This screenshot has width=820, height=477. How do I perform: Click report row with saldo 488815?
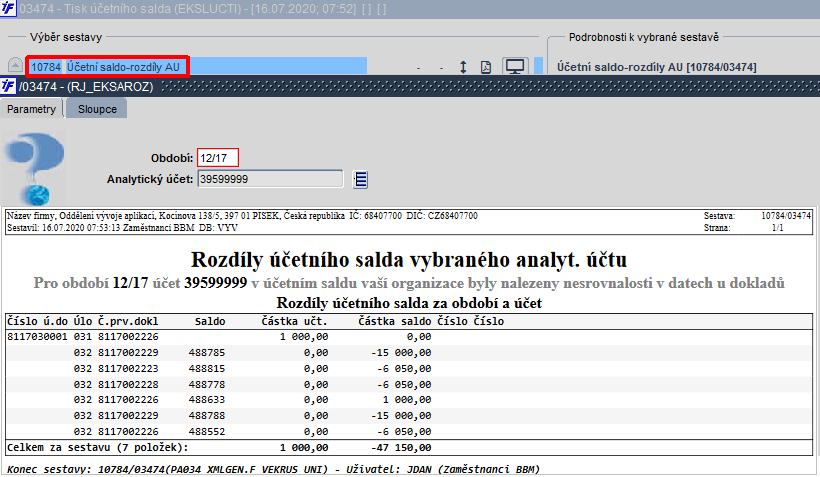pos(409,369)
